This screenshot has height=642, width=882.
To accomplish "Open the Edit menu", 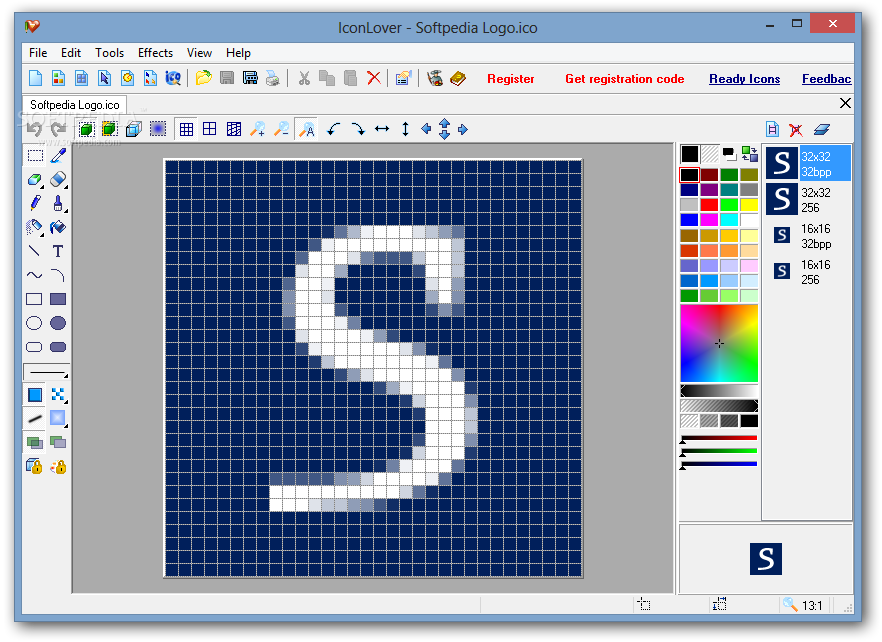I will (x=71, y=53).
